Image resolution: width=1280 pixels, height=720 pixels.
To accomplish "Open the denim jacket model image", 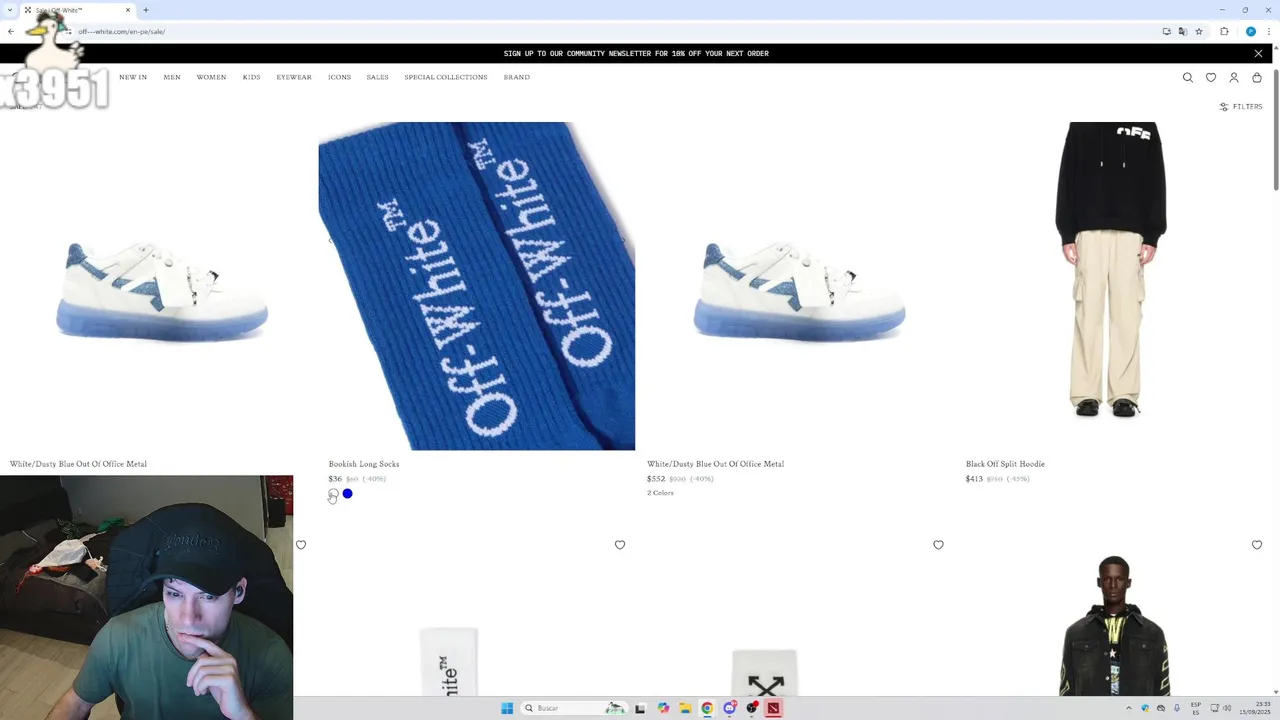I will (1114, 626).
